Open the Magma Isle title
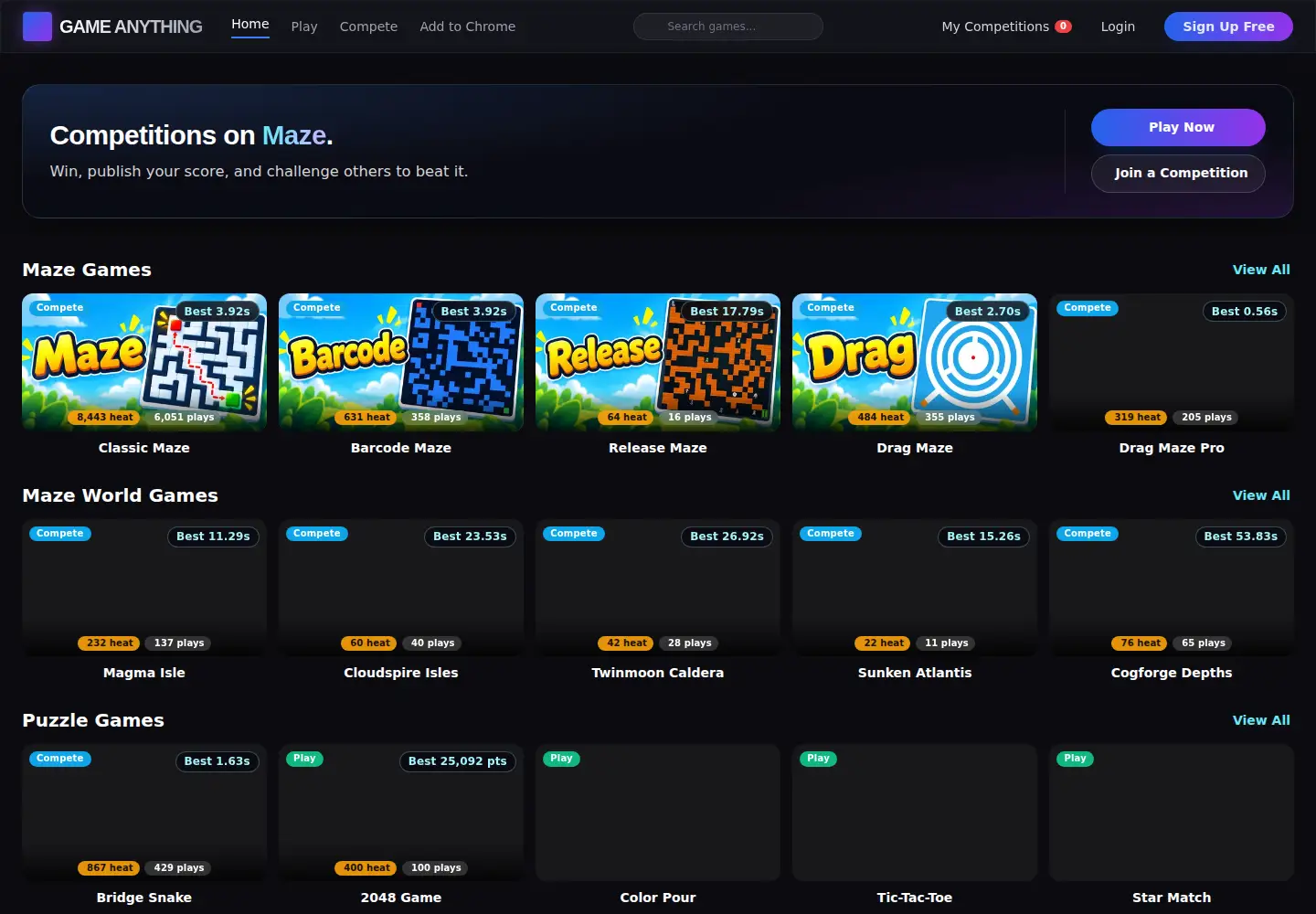 click(144, 673)
